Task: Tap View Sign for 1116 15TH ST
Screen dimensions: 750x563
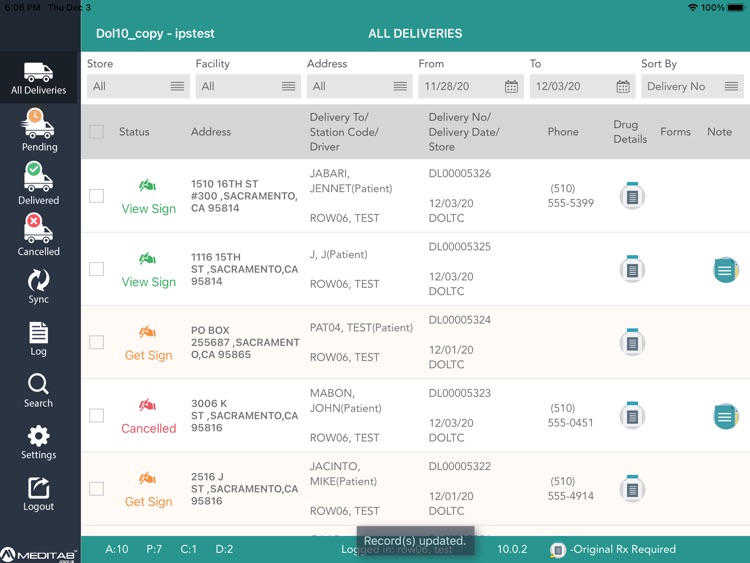Action: (149, 282)
